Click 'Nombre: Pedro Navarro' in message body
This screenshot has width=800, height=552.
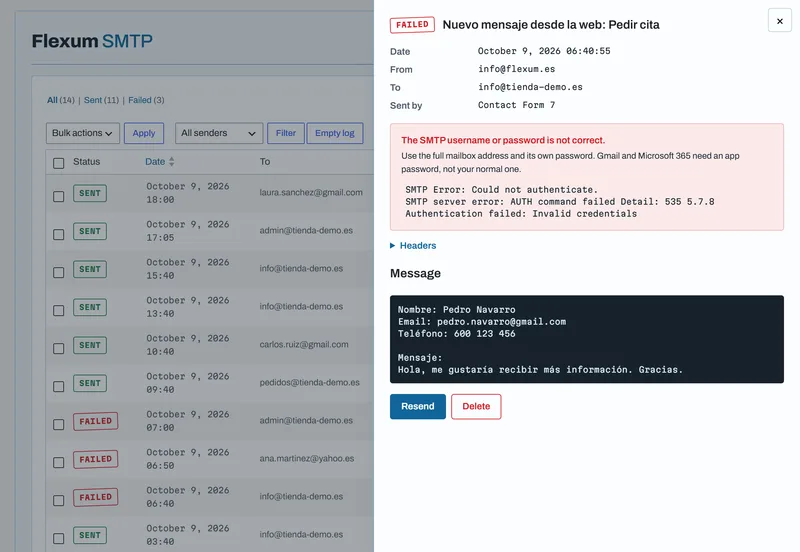[457, 309]
